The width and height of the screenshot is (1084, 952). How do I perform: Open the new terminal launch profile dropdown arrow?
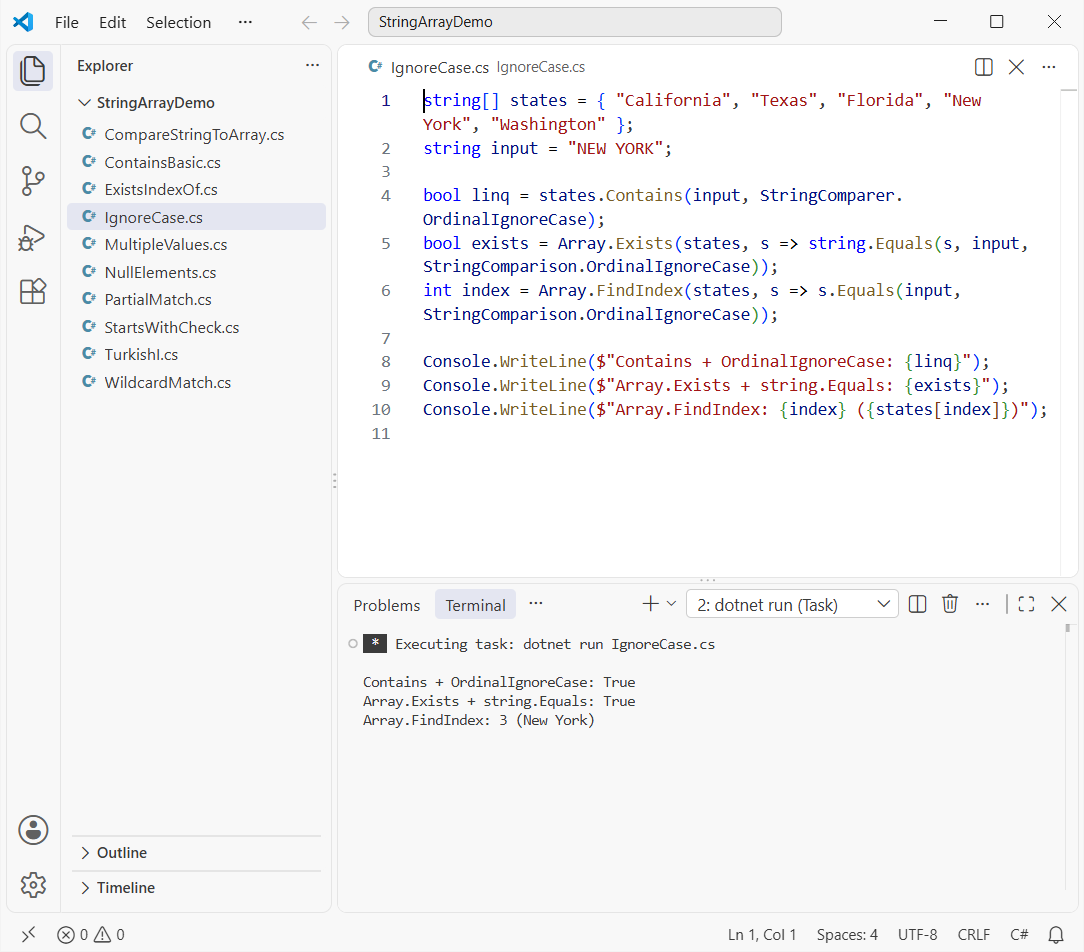coord(671,604)
